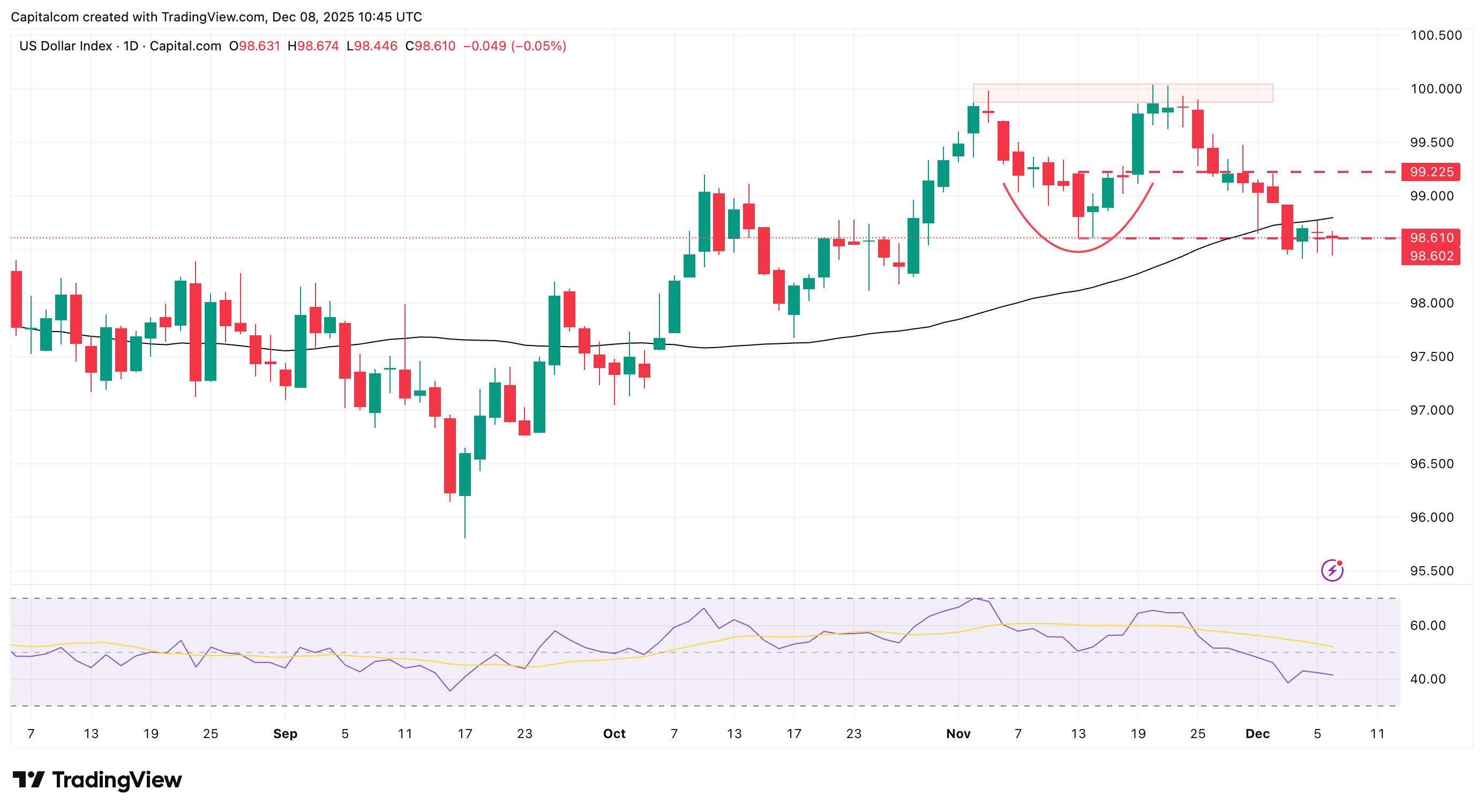The height and width of the screenshot is (812, 1484).
Task: Click the 98.602 red price tag
Action: click(x=1430, y=255)
